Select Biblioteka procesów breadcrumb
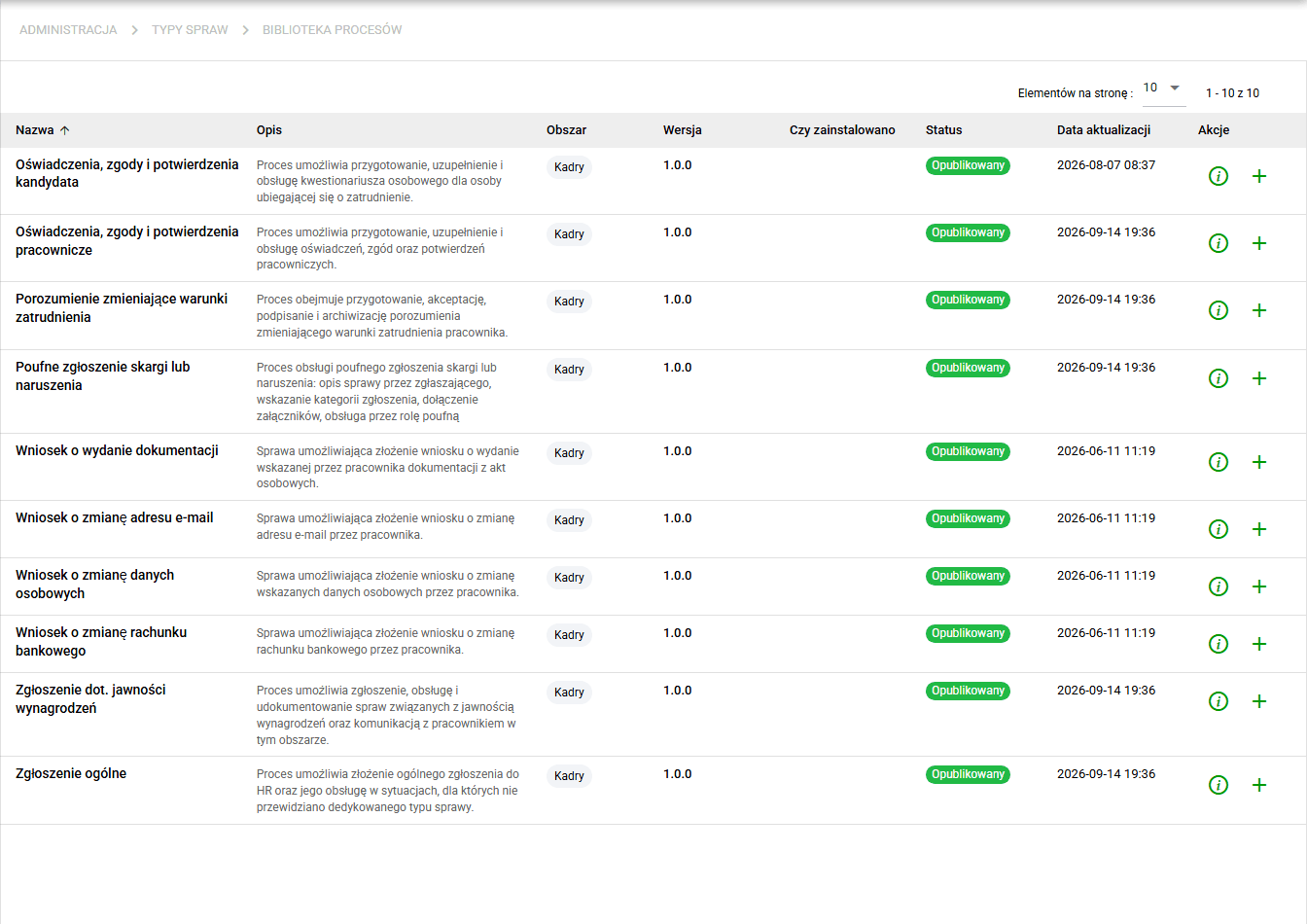Image resolution: width=1307 pixels, height=924 pixels. [x=332, y=30]
